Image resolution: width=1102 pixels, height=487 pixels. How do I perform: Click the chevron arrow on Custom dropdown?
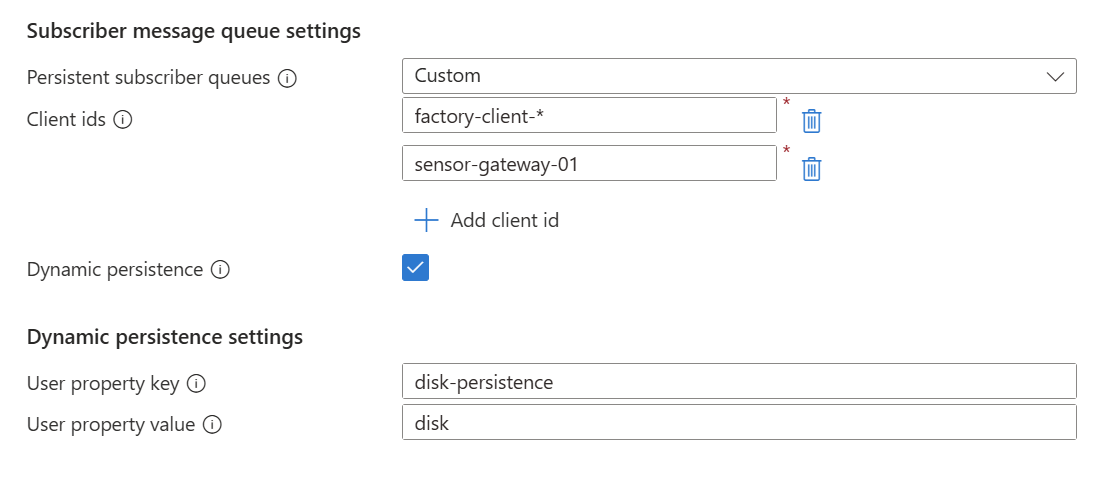point(1054,77)
